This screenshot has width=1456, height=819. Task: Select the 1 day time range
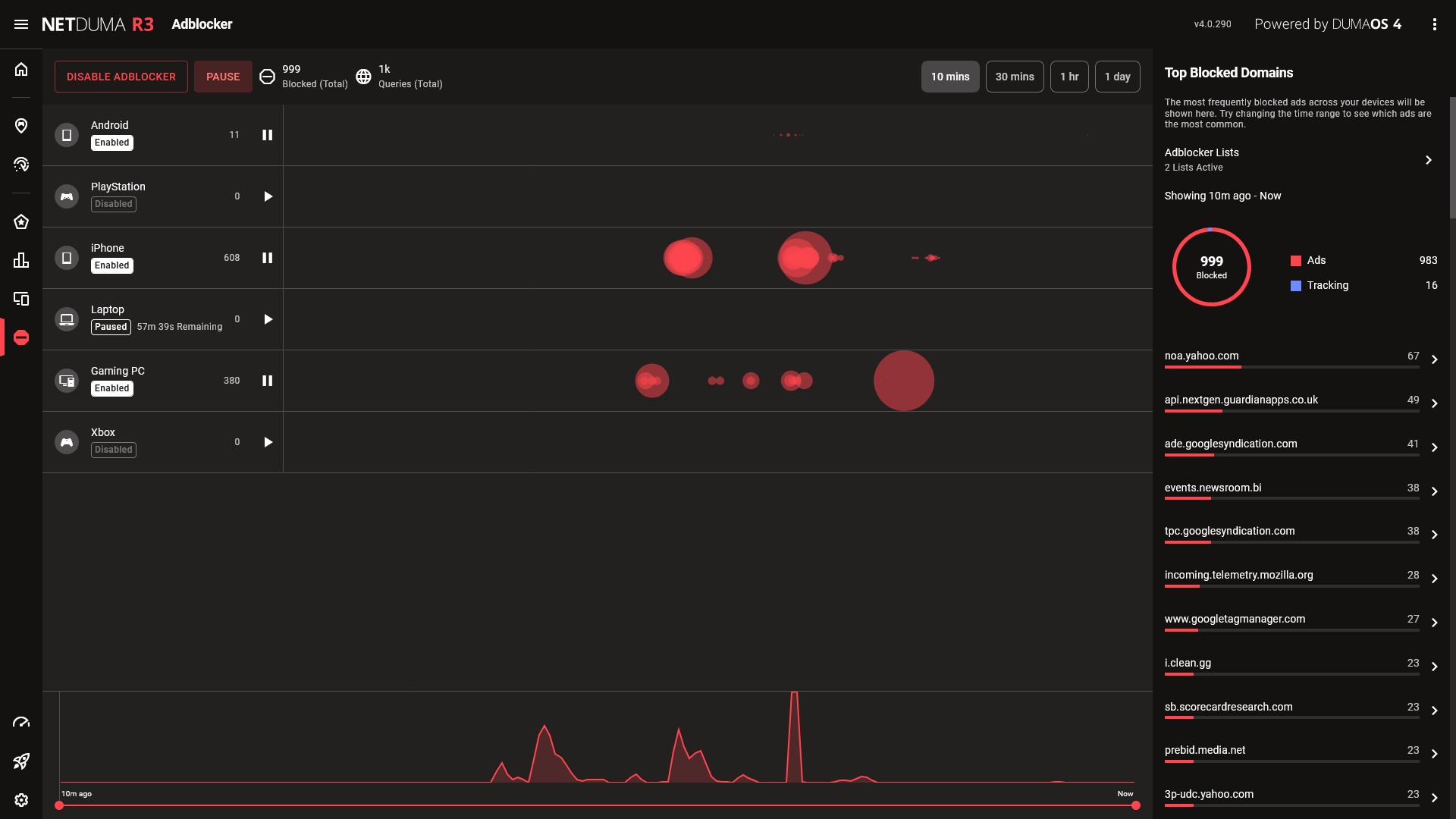(x=1117, y=77)
